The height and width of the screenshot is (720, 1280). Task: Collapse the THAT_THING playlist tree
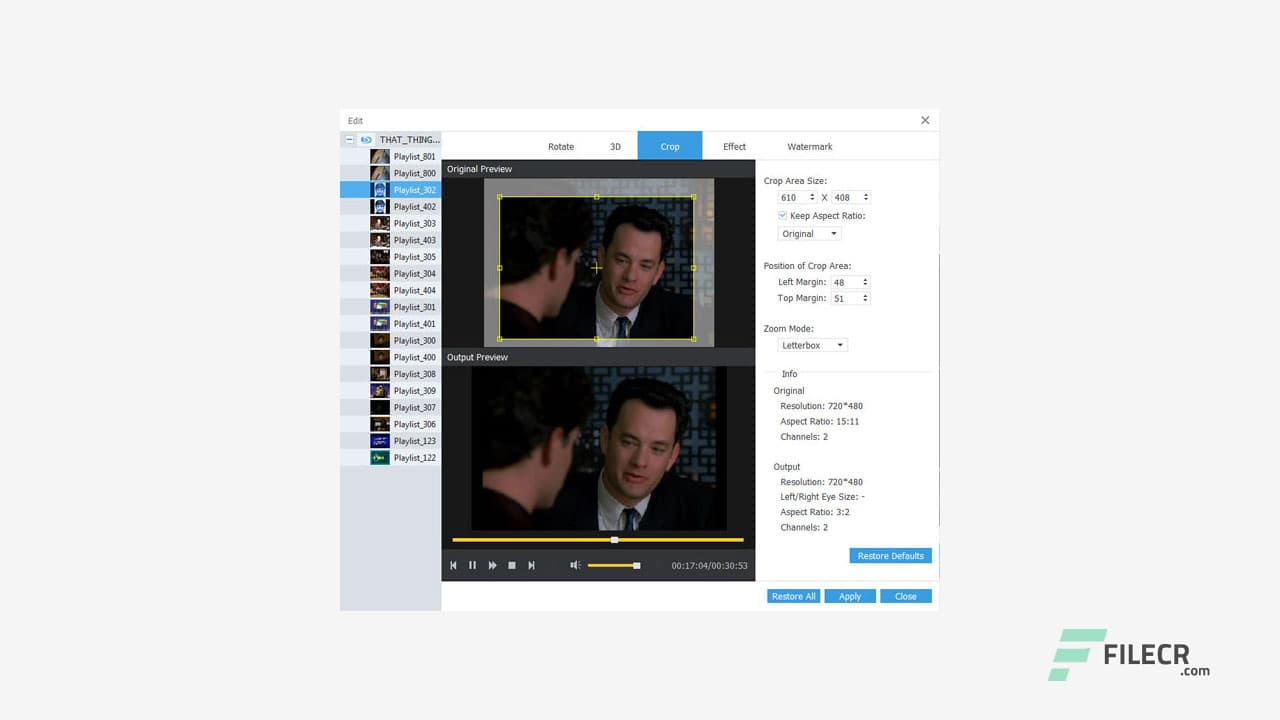tap(347, 139)
